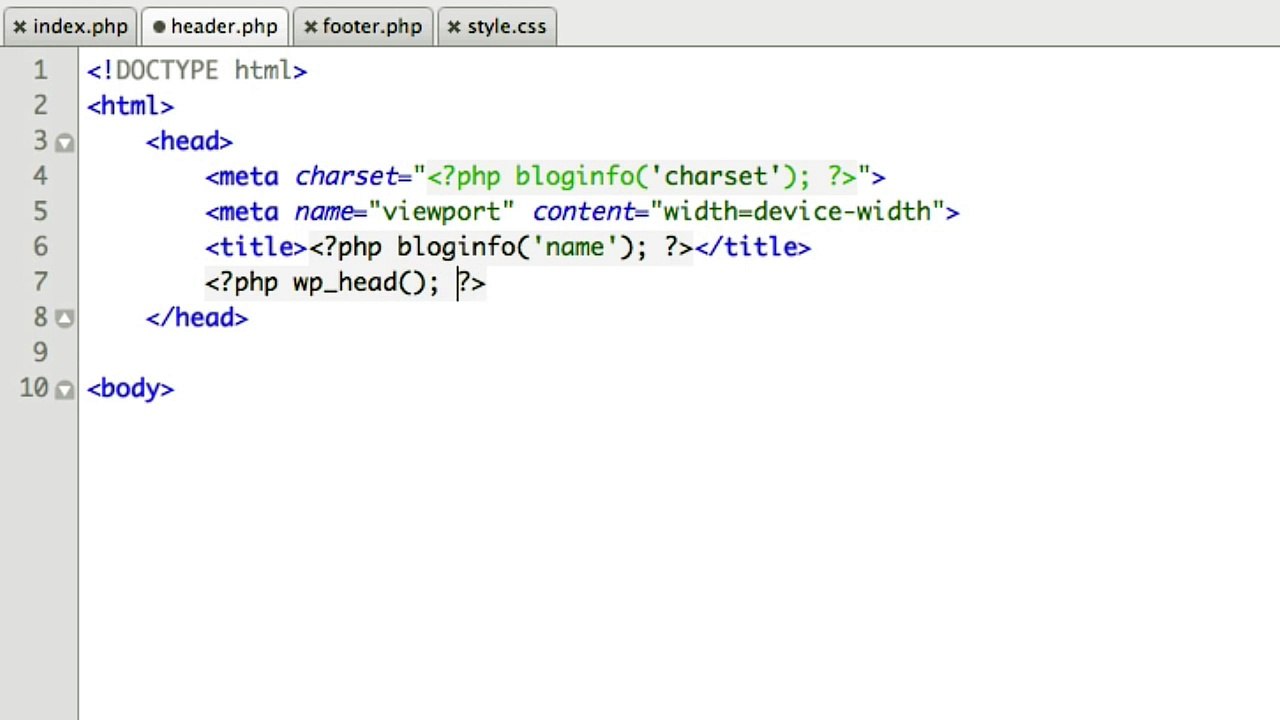Click the closing </title> tag
The image size is (1280, 720).
tap(752, 247)
